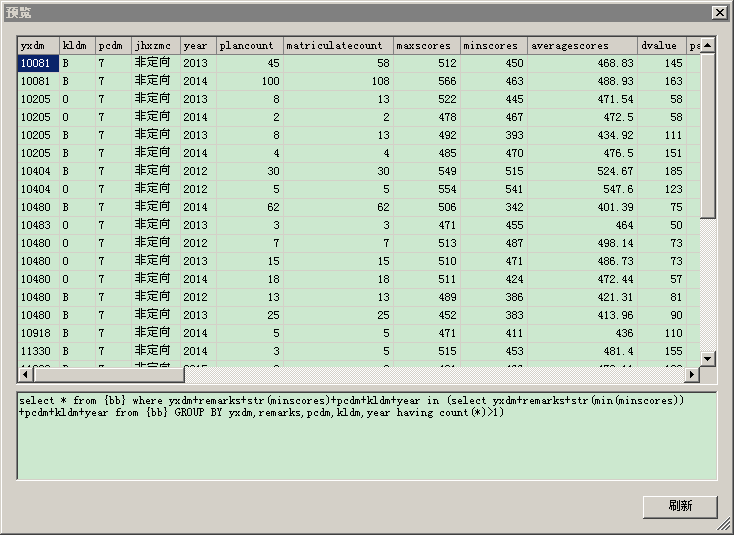Select averagescores cell 434.92
This screenshot has height=535, width=734.
coord(582,135)
